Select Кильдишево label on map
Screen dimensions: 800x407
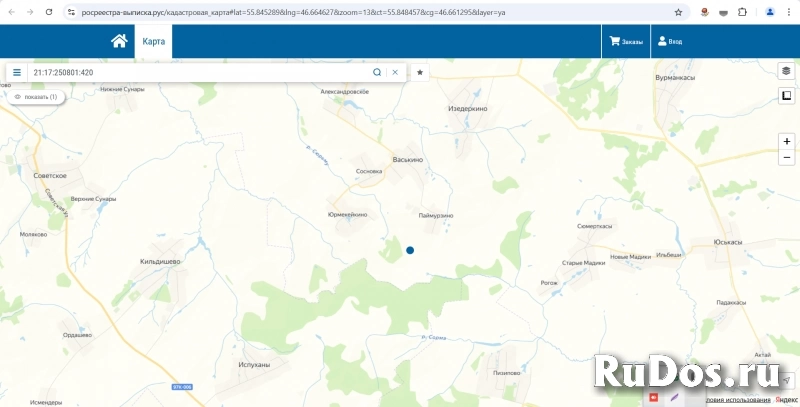click(x=160, y=261)
